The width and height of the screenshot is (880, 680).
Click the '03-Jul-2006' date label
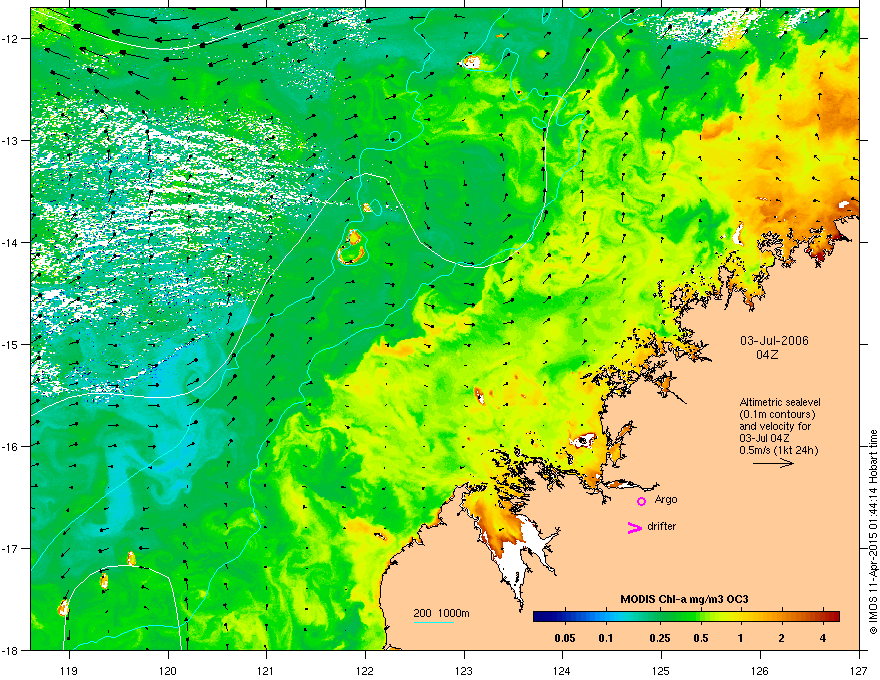(774, 341)
